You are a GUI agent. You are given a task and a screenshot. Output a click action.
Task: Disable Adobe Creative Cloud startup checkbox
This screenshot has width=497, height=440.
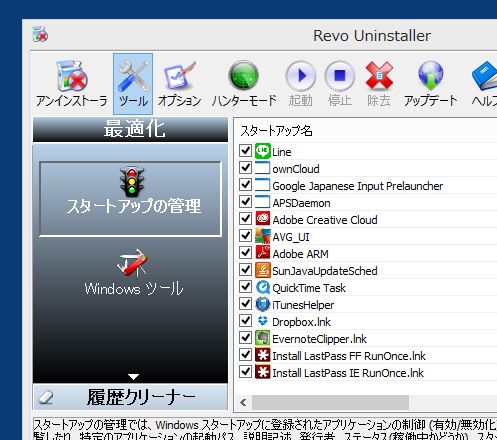245,219
